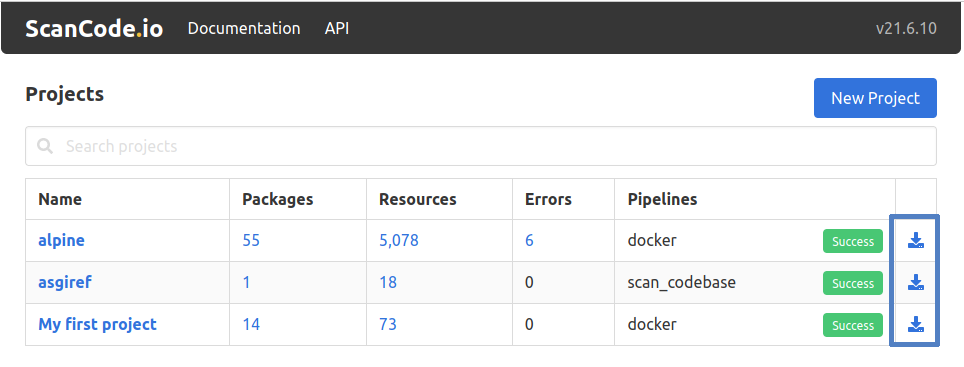This screenshot has height=367, width=964.
Task: Open the My first project link
Action: coord(98,324)
